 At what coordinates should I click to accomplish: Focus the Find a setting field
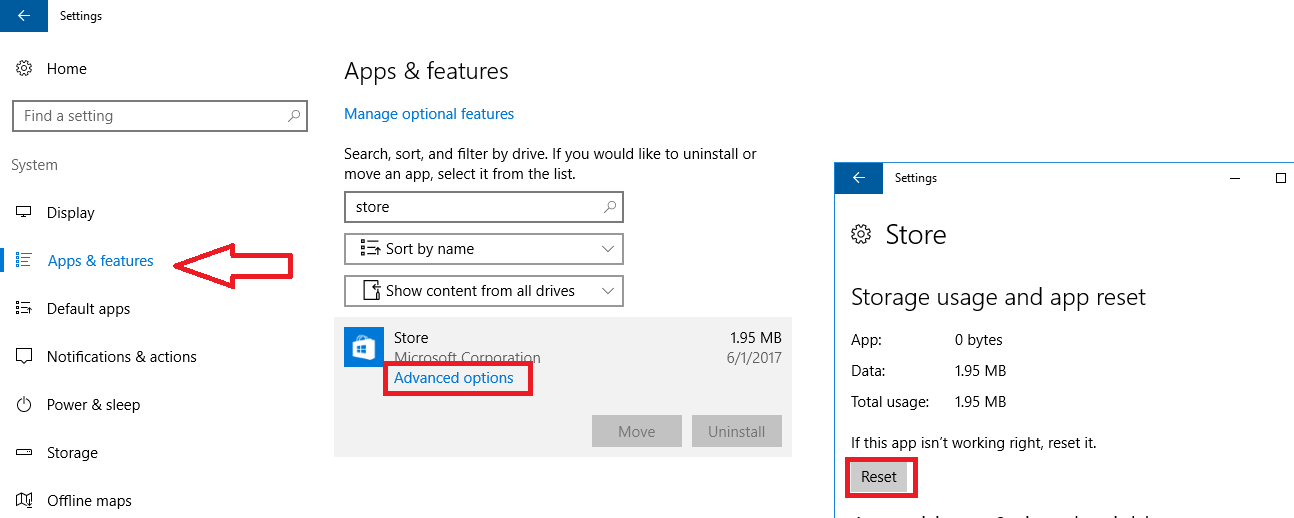(x=160, y=116)
